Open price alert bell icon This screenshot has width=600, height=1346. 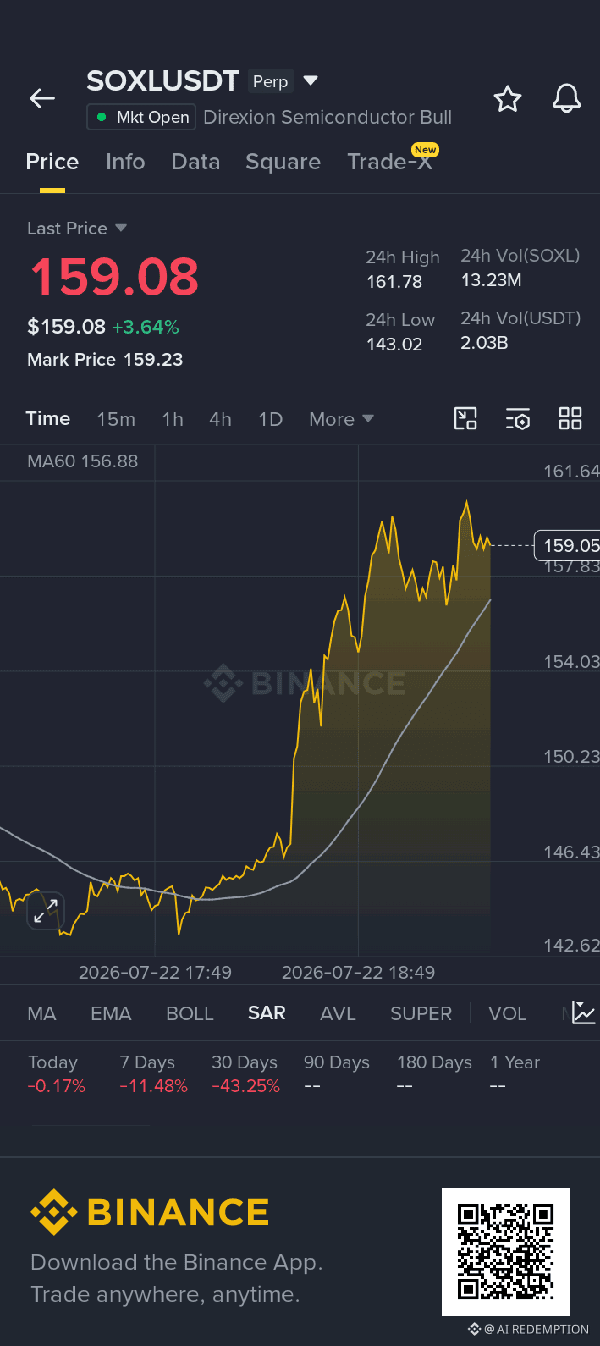click(x=567, y=98)
